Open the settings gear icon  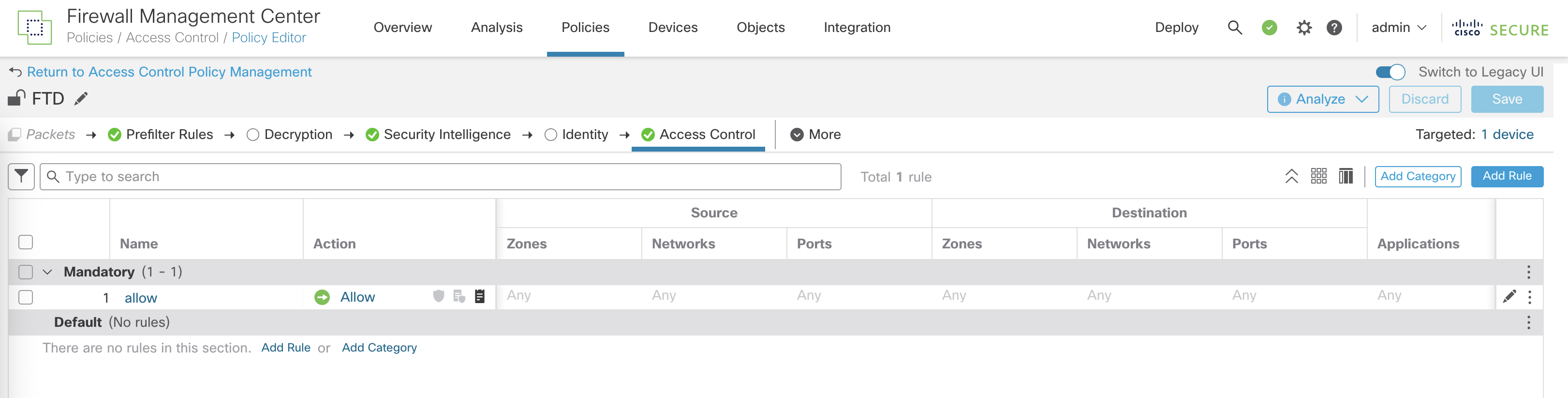(1304, 28)
